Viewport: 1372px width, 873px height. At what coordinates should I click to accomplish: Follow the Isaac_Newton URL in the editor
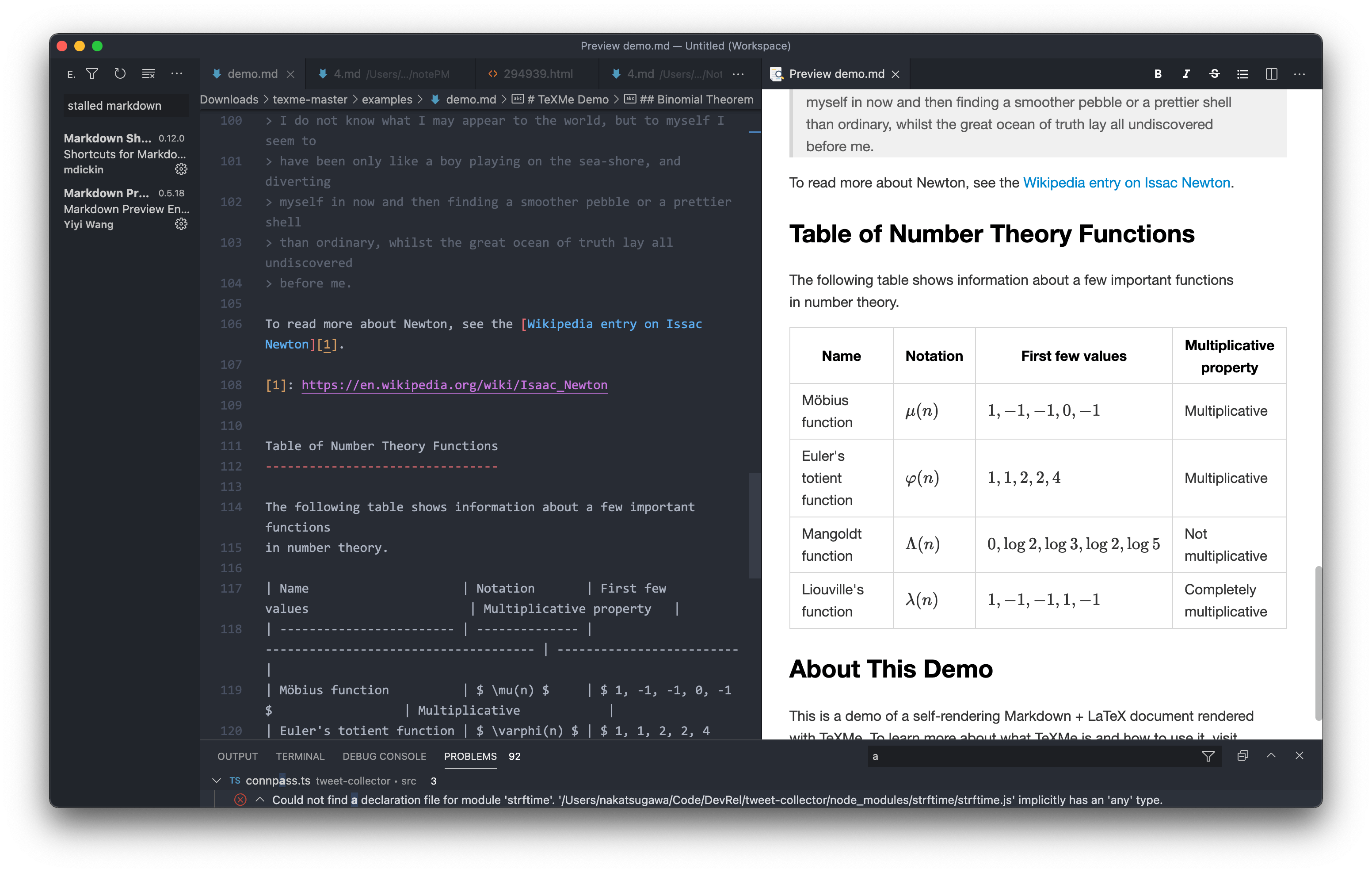point(454,385)
